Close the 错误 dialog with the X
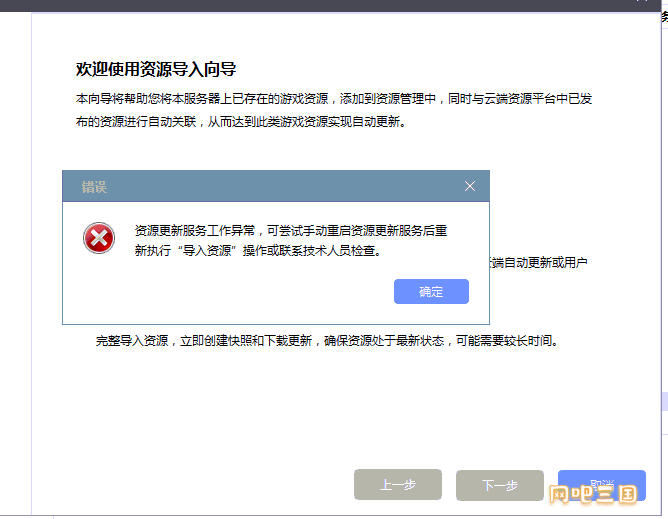Image resolution: width=668 pixels, height=519 pixels. (470, 186)
